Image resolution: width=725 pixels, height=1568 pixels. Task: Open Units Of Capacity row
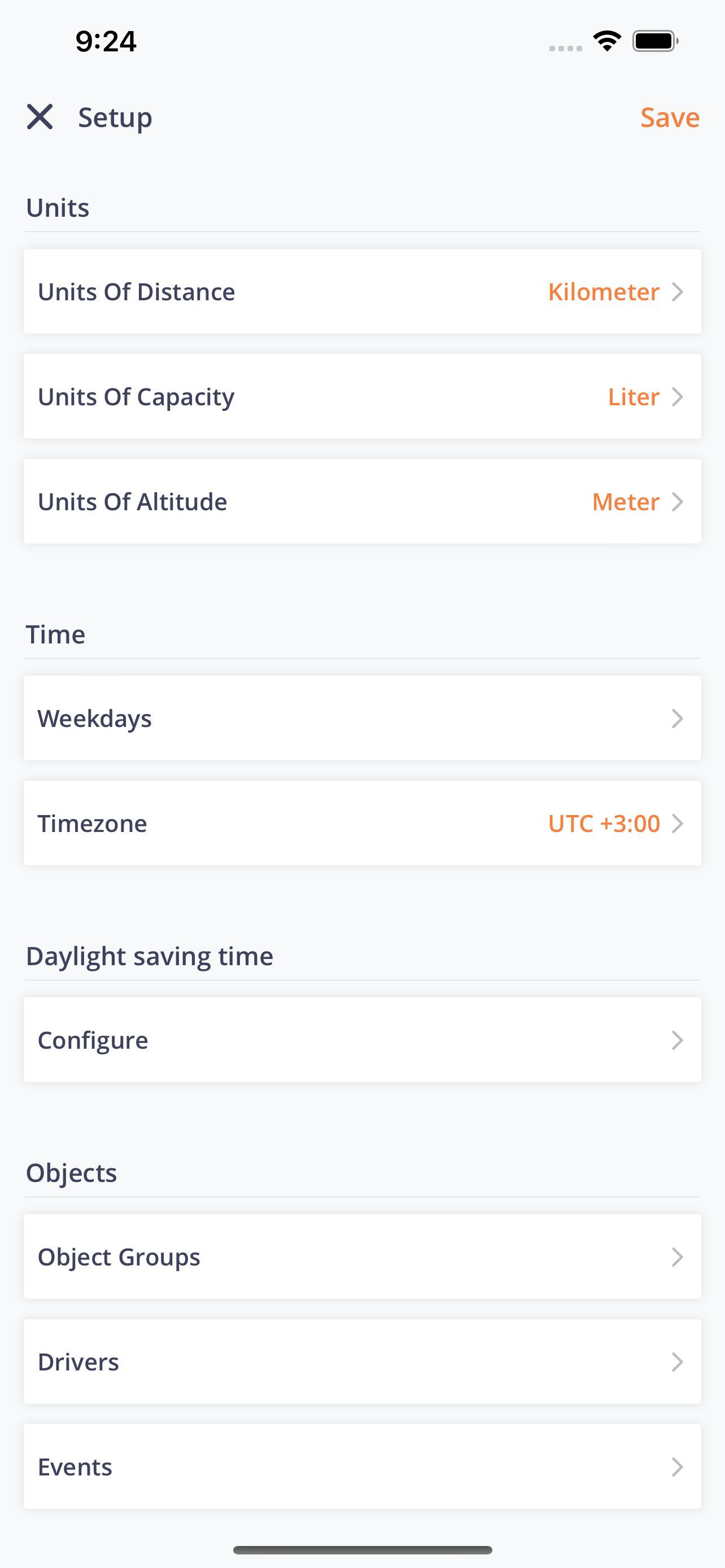(x=362, y=396)
